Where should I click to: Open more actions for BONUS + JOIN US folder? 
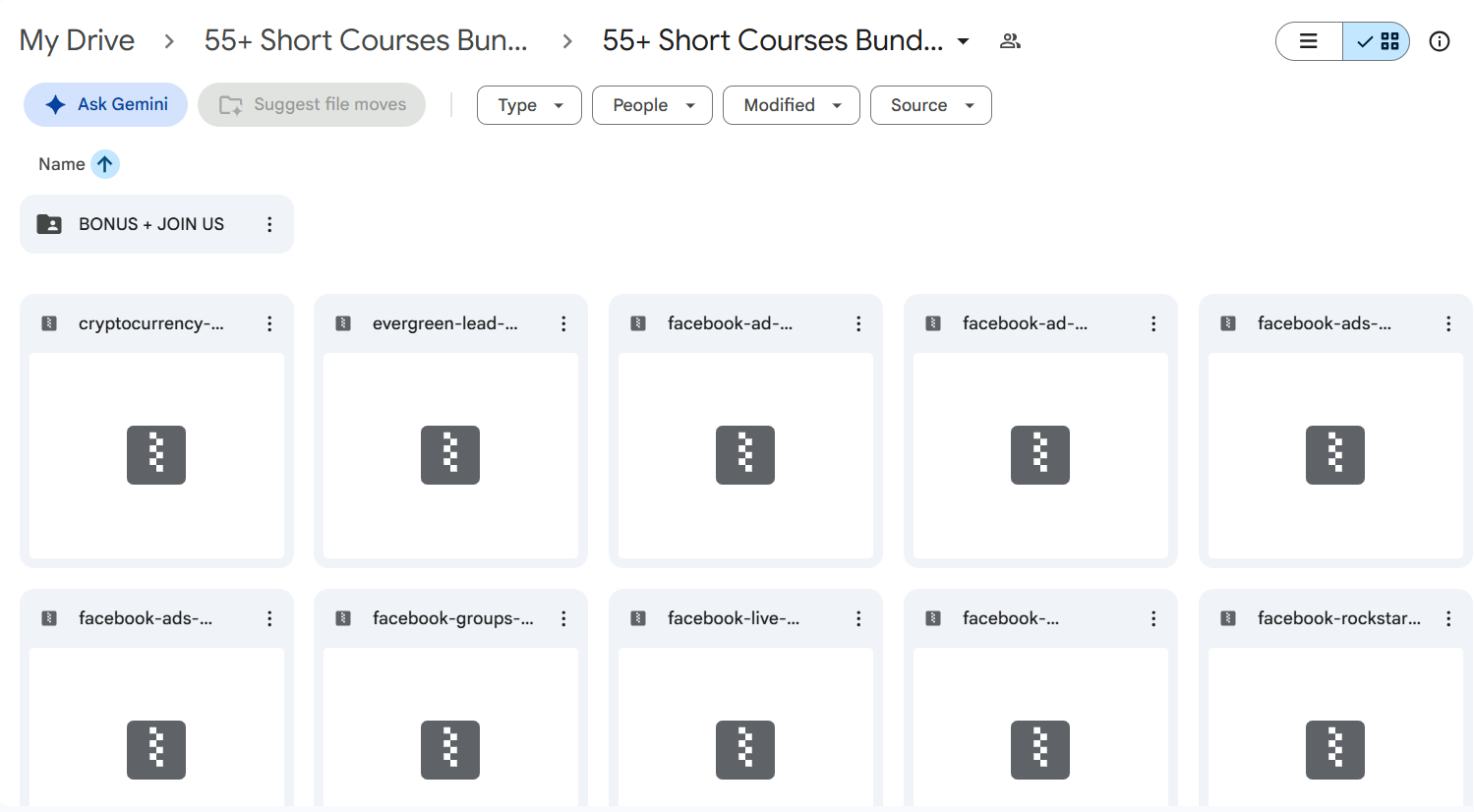click(269, 224)
